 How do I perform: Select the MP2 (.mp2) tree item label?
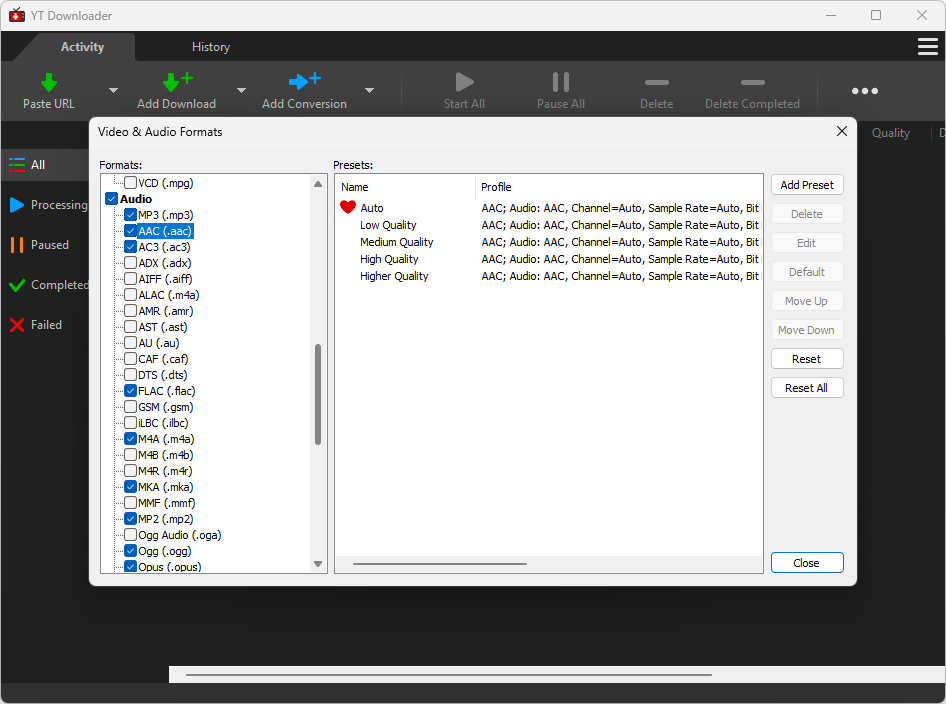[165, 519]
